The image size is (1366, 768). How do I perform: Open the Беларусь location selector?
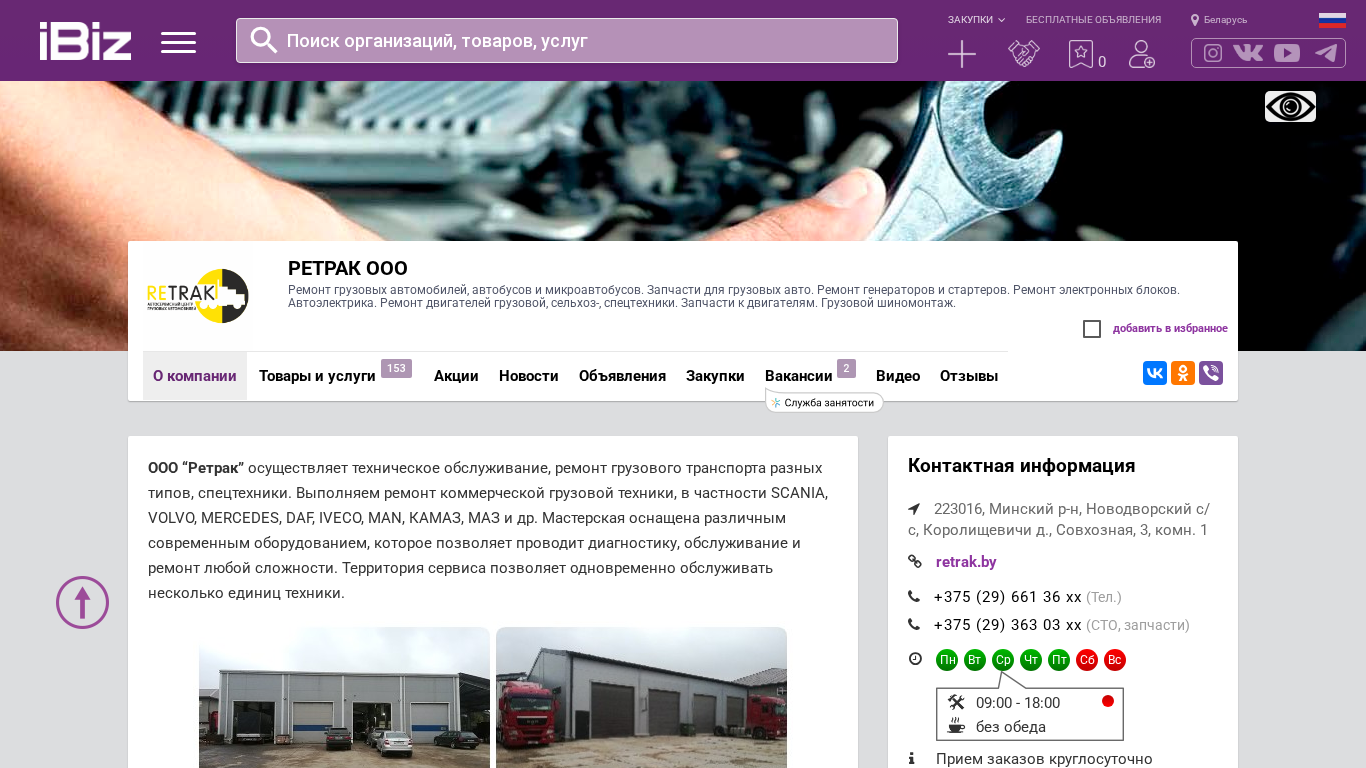click(1219, 20)
